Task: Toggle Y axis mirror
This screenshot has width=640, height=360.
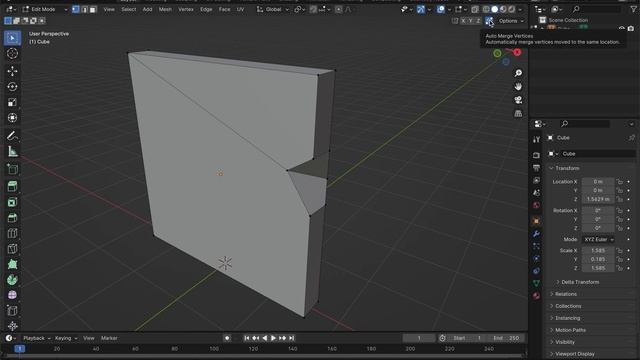Action: click(x=471, y=20)
